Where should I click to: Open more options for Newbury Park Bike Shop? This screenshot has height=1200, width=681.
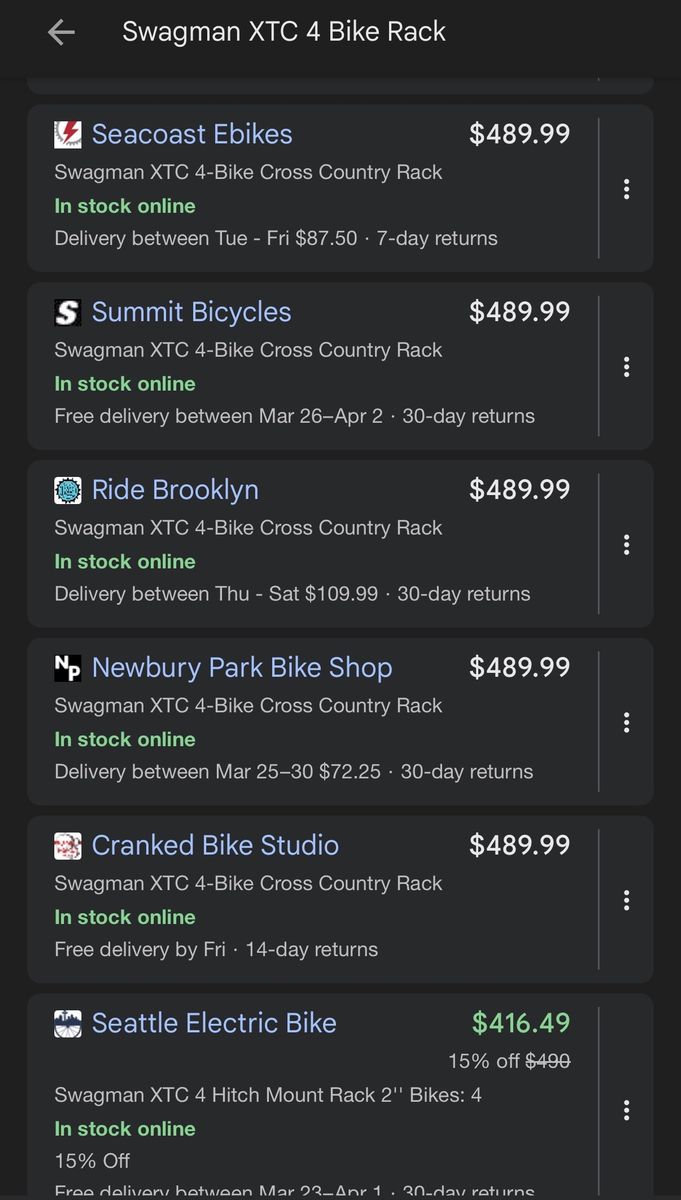[x=626, y=722]
